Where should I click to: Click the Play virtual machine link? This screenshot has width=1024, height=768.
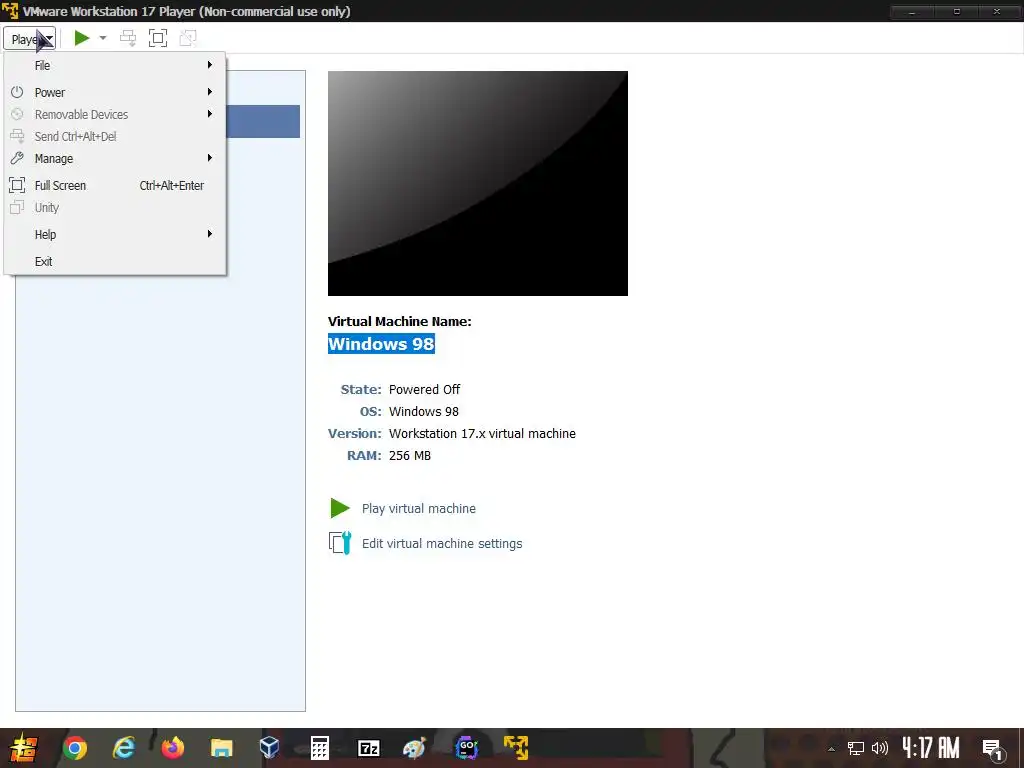click(x=419, y=509)
